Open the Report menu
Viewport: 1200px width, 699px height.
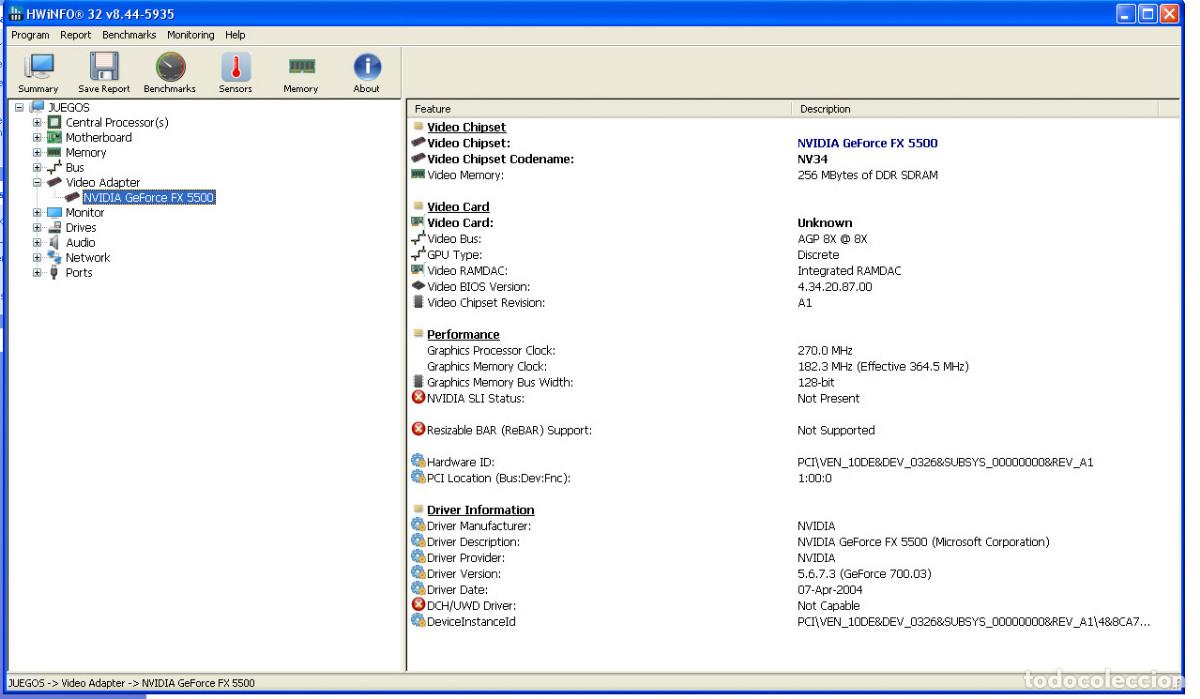click(x=76, y=35)
